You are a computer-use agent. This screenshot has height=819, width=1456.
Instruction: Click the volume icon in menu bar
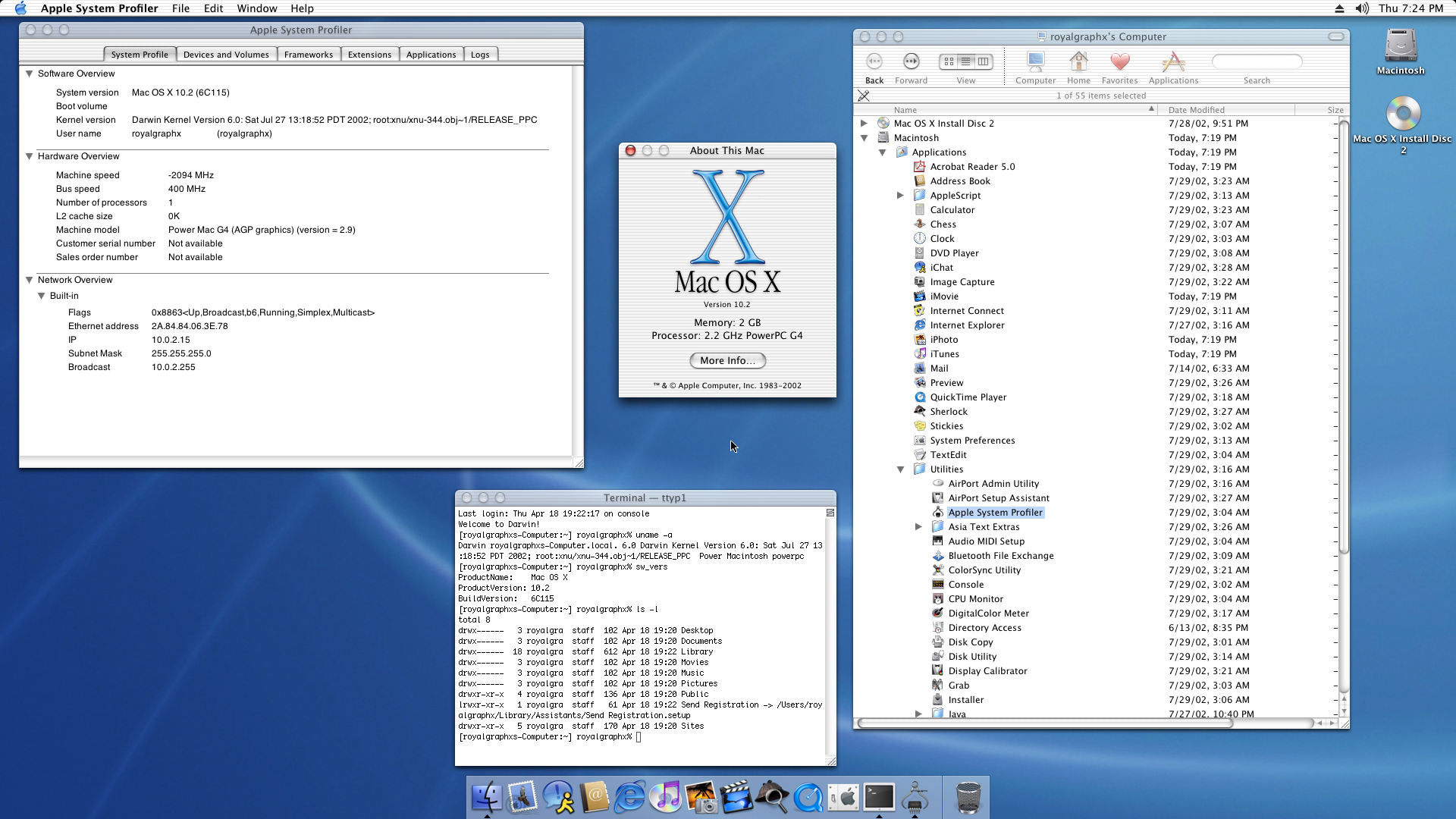(1362, 8)
